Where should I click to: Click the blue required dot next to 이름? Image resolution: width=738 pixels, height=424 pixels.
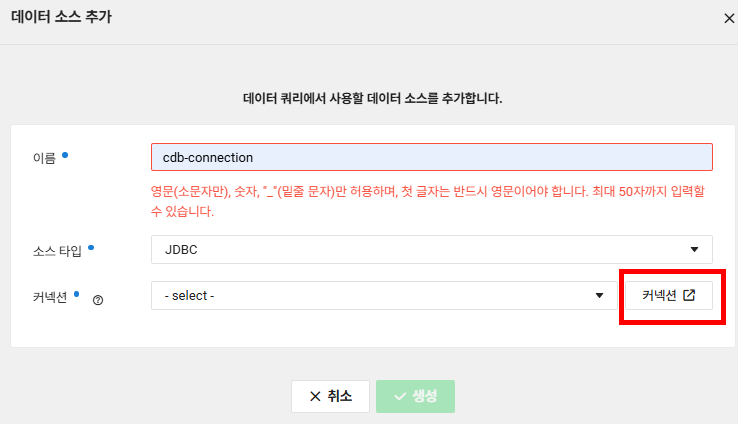[x=65, y=155]
